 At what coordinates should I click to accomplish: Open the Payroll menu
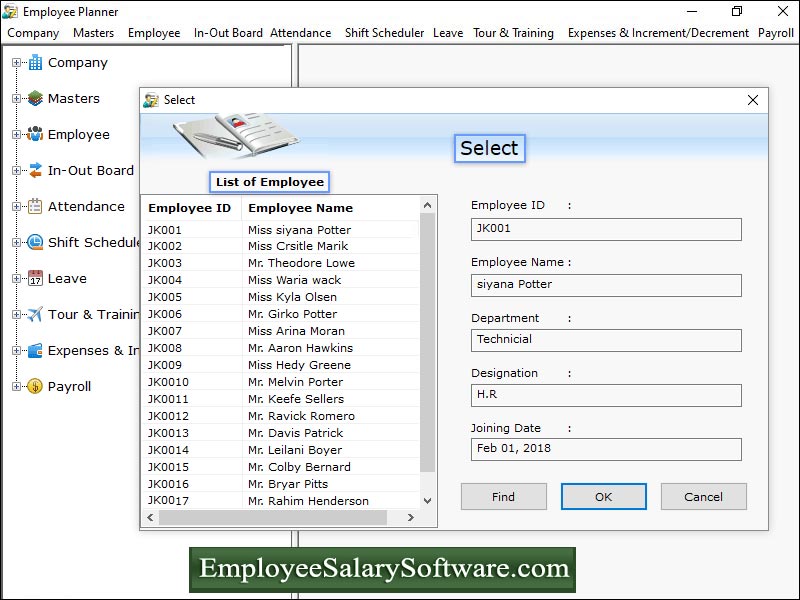point(776,33)
